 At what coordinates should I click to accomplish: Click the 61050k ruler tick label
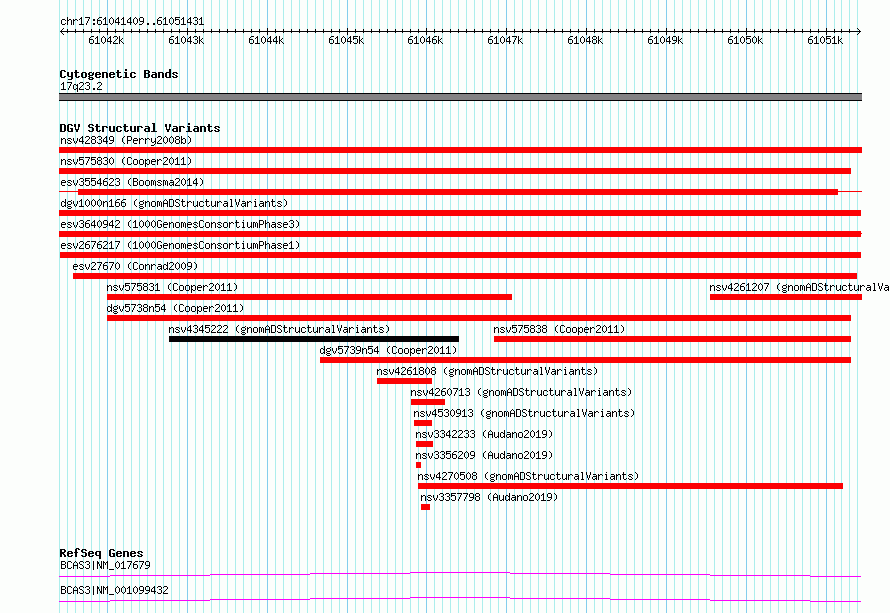(x=745, y=40)
